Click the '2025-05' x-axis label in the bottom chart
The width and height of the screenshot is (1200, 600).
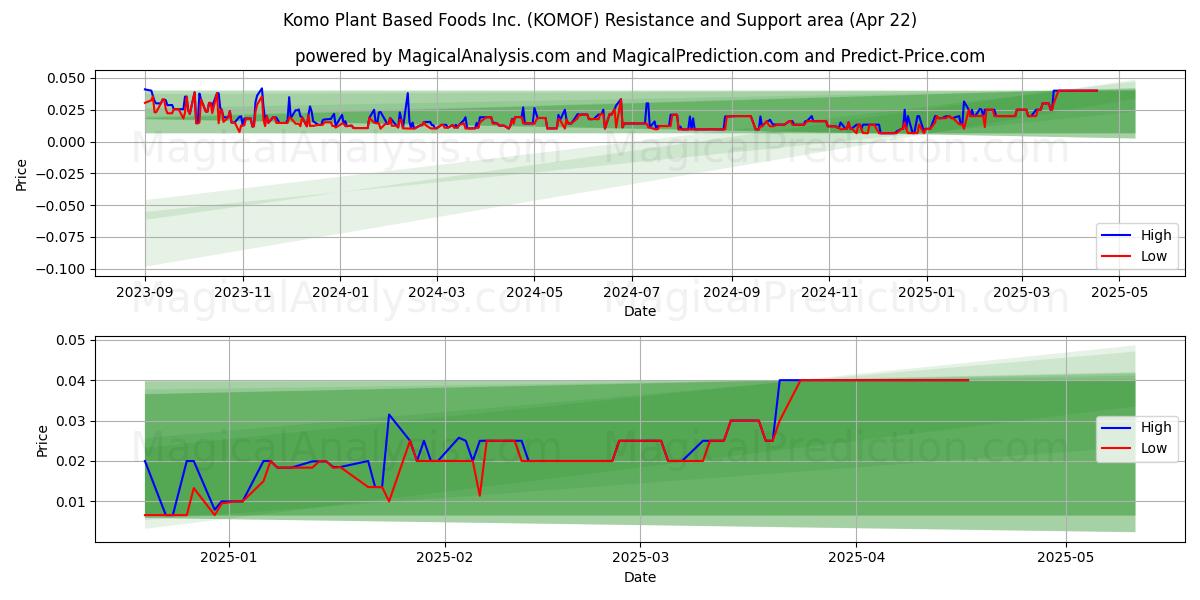click(x=1065, y=558)
